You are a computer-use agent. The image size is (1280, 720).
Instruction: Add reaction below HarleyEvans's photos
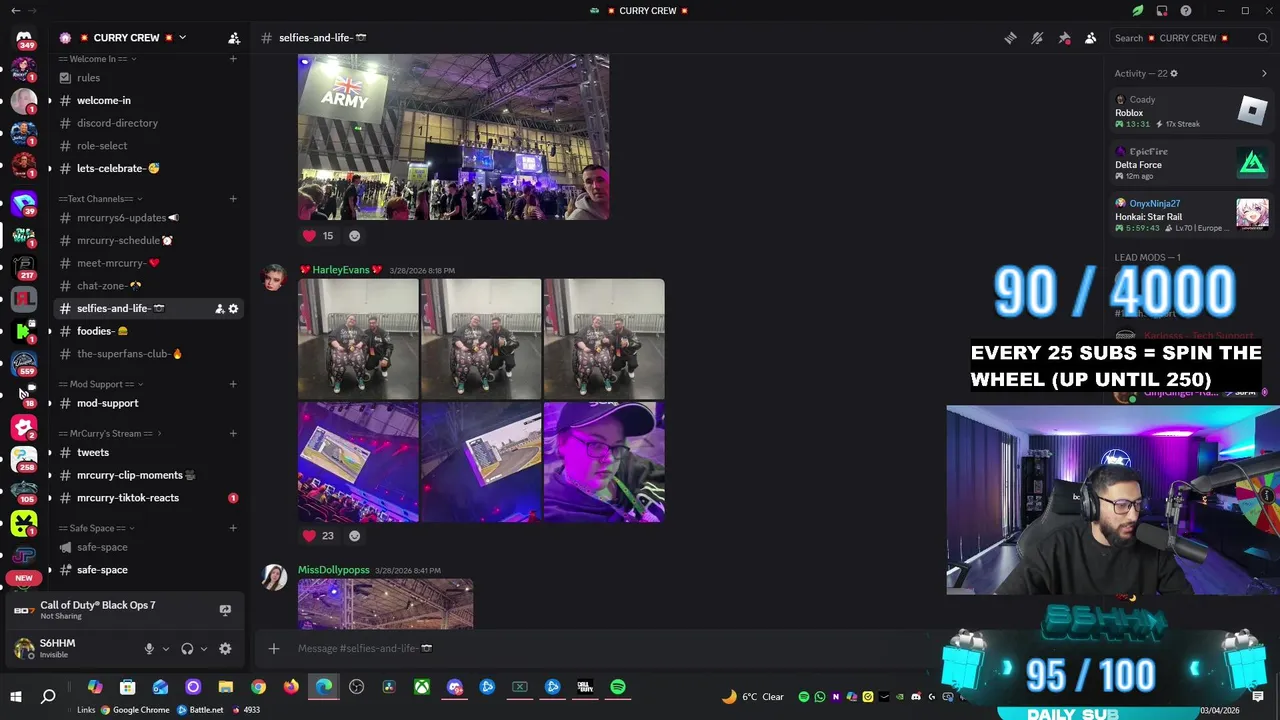pyautogui.click(x=354, y=536)
